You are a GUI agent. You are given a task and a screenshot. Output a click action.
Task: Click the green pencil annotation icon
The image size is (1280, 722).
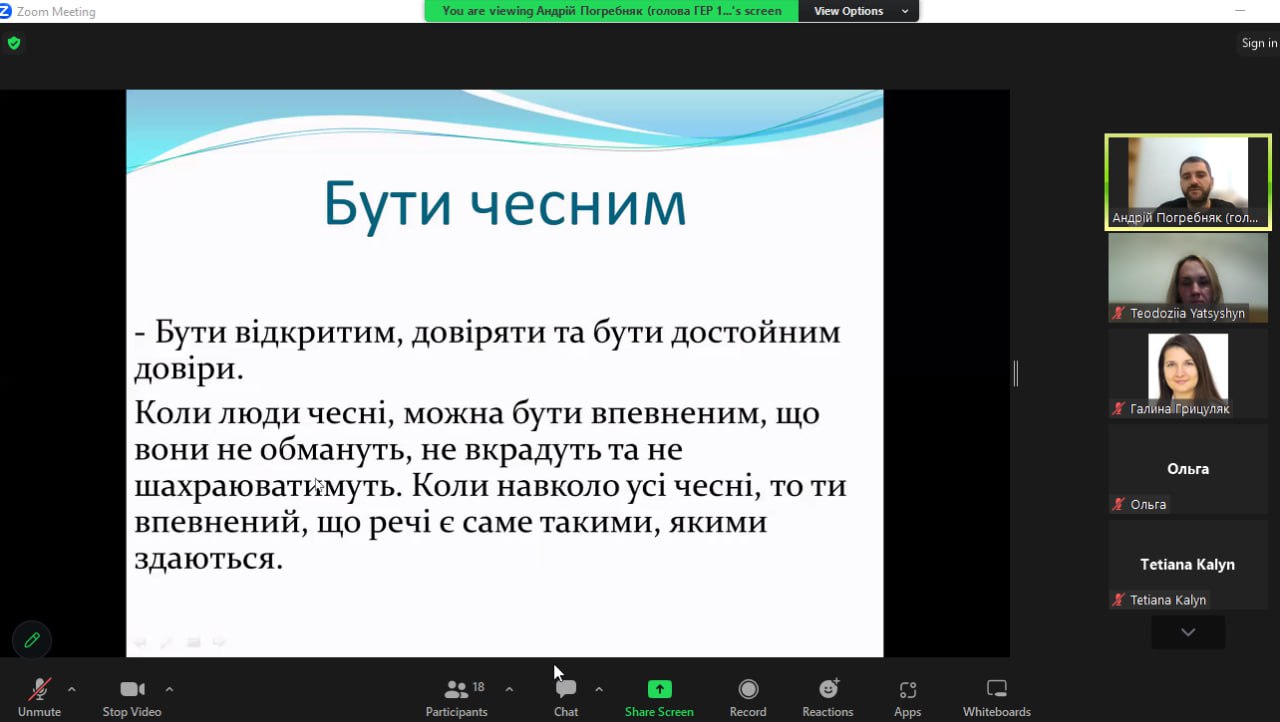coord(32,640)
